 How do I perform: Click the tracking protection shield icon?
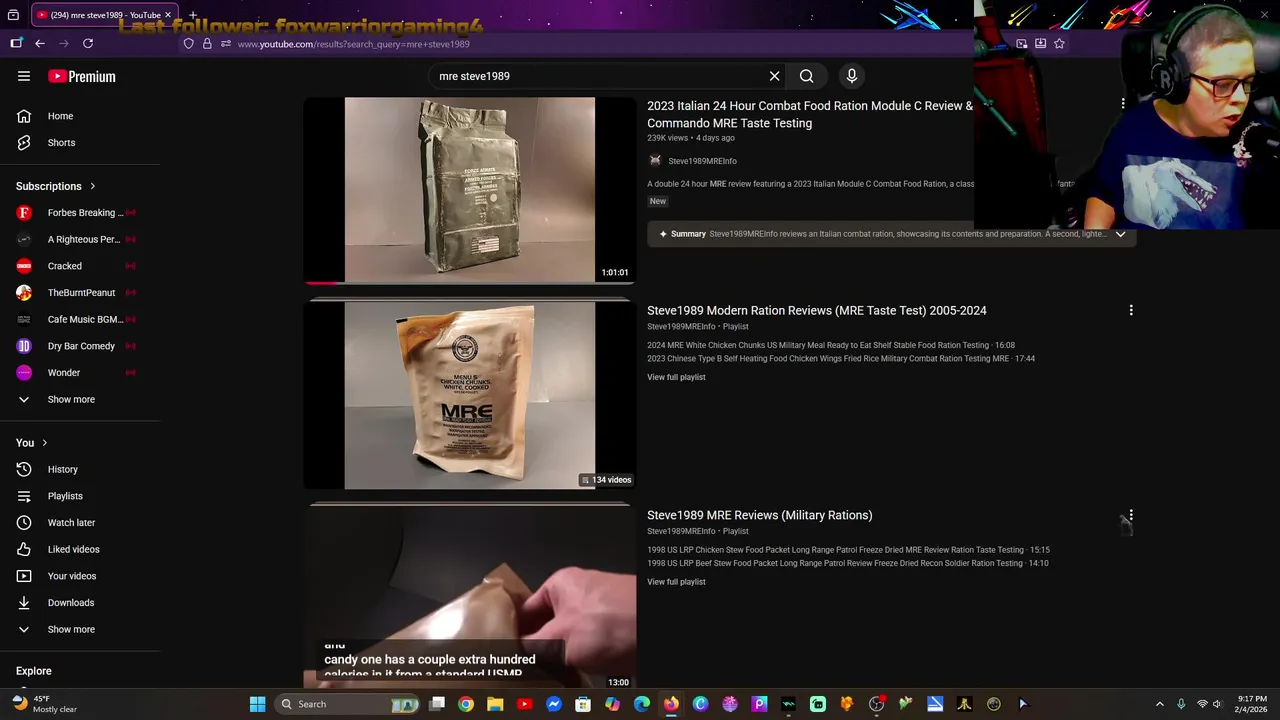click(x=188, y=44)
